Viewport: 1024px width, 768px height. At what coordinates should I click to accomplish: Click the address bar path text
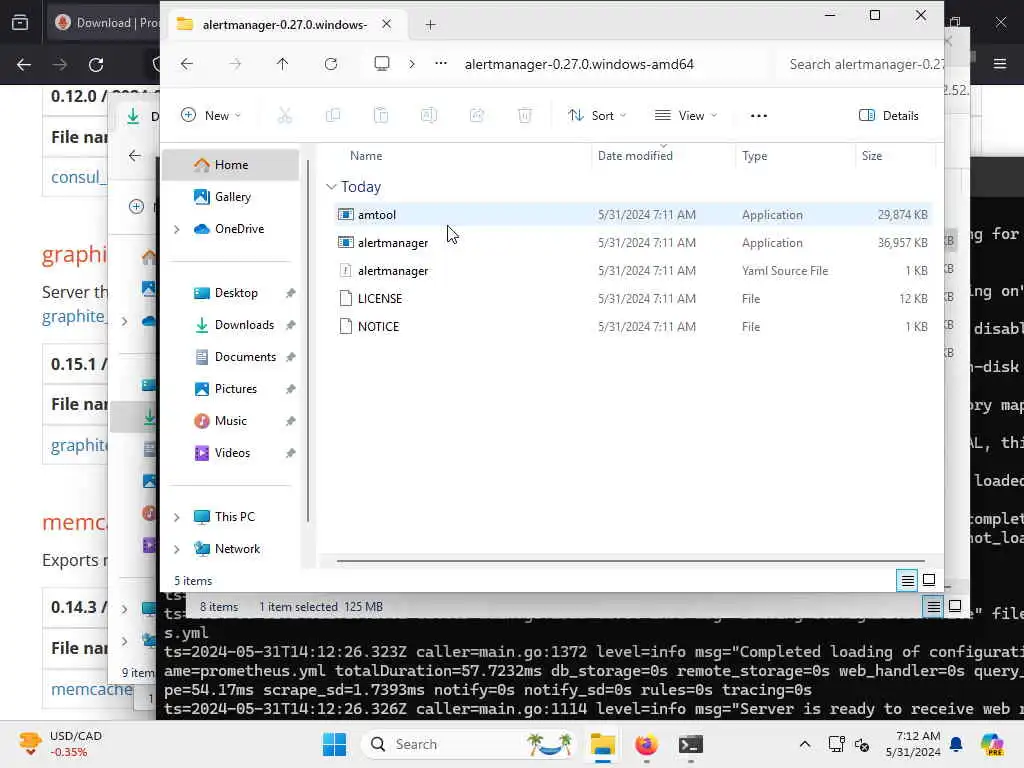[579, 64]
